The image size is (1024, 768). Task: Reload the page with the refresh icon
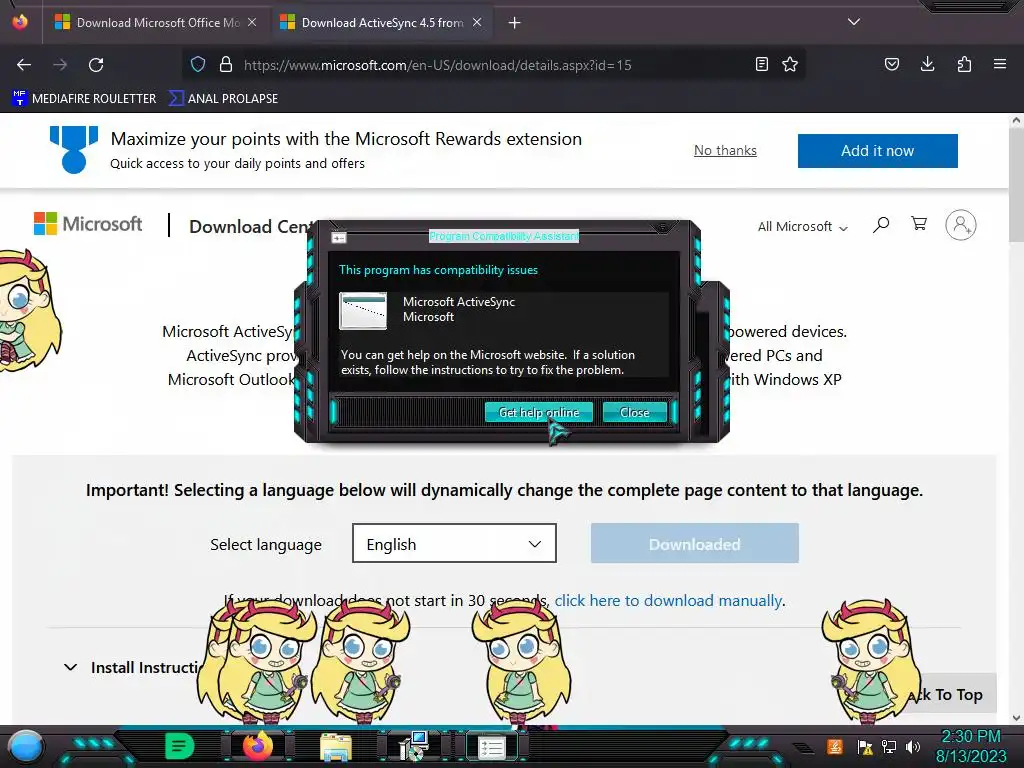(96, 65)
